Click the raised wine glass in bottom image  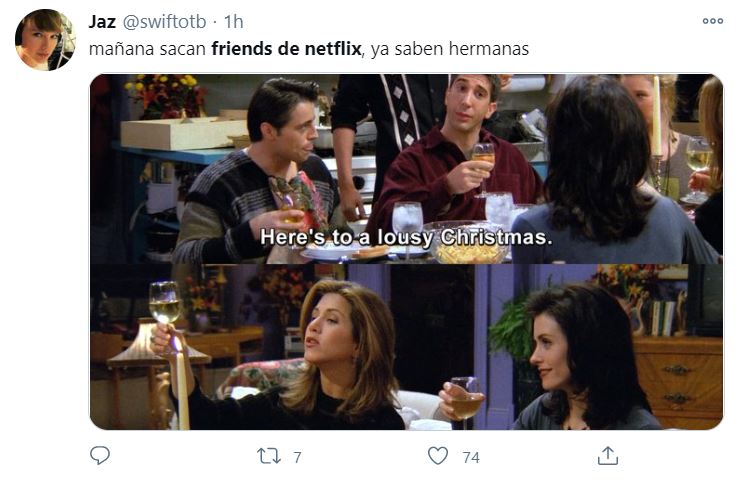point(164,304)
